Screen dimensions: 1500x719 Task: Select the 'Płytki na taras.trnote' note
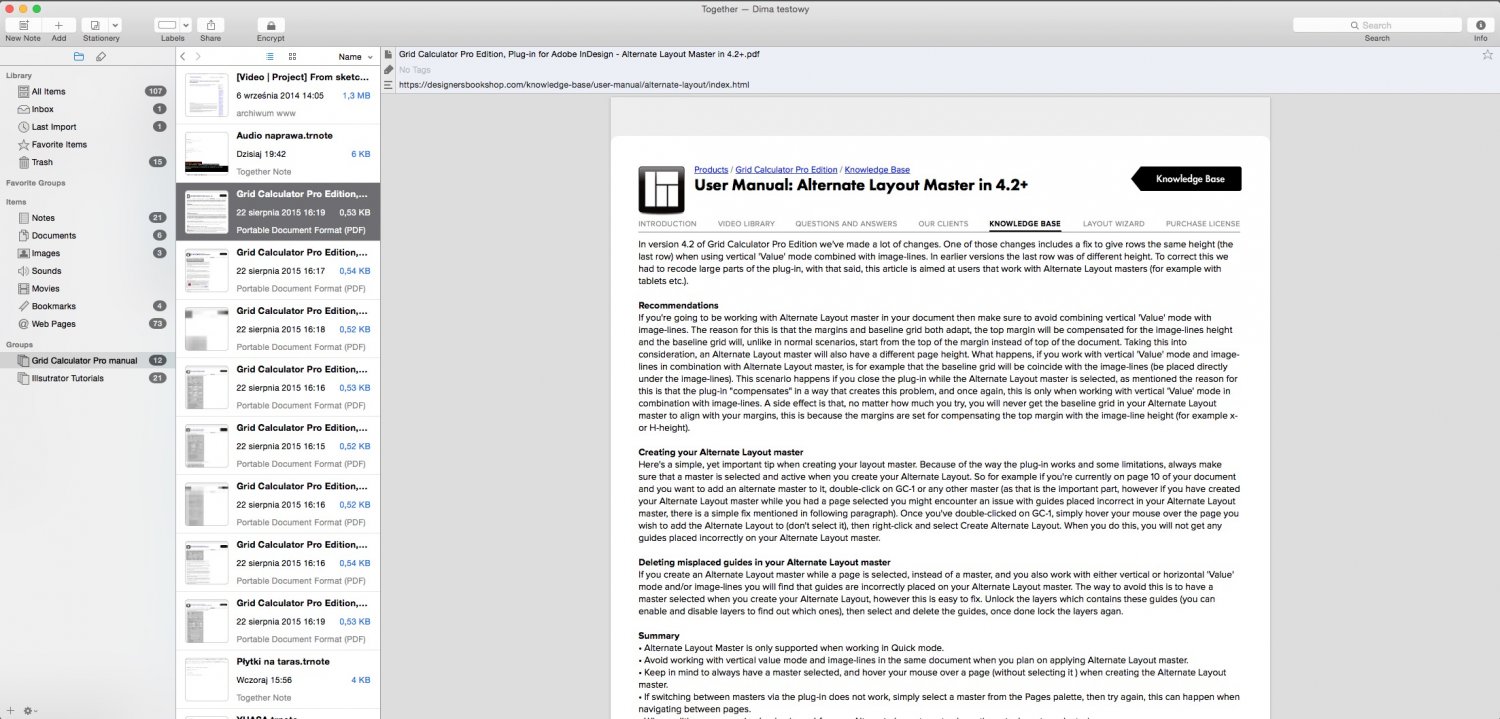[x=278, y=679]
